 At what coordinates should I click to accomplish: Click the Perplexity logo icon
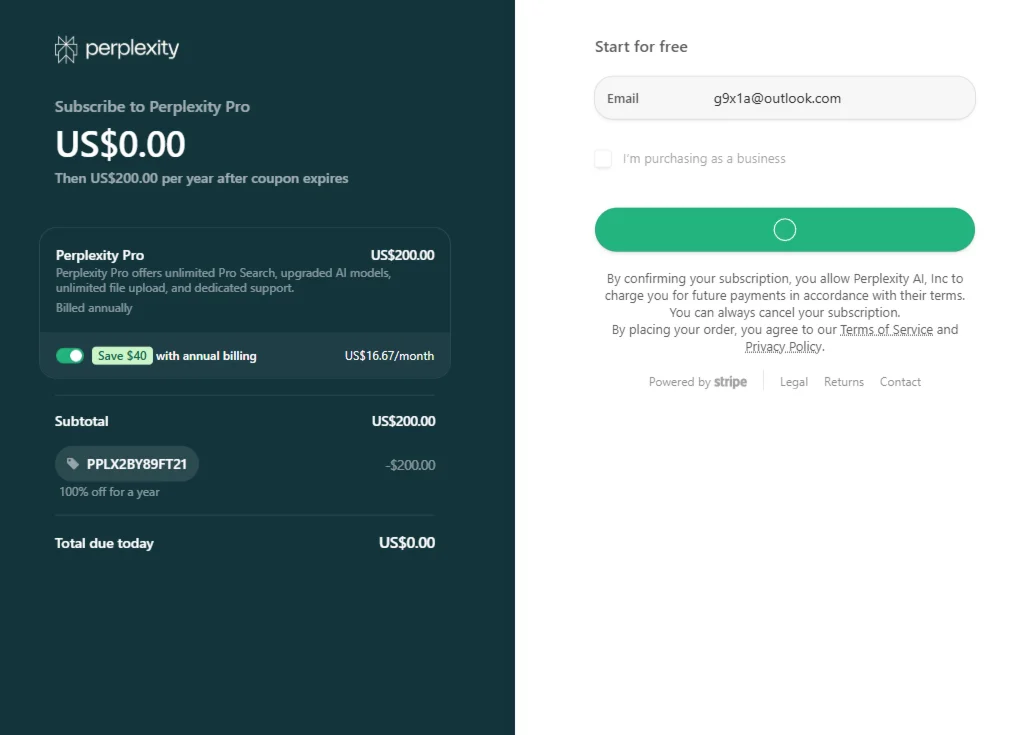pyautogui.click(x=66, y=49)
